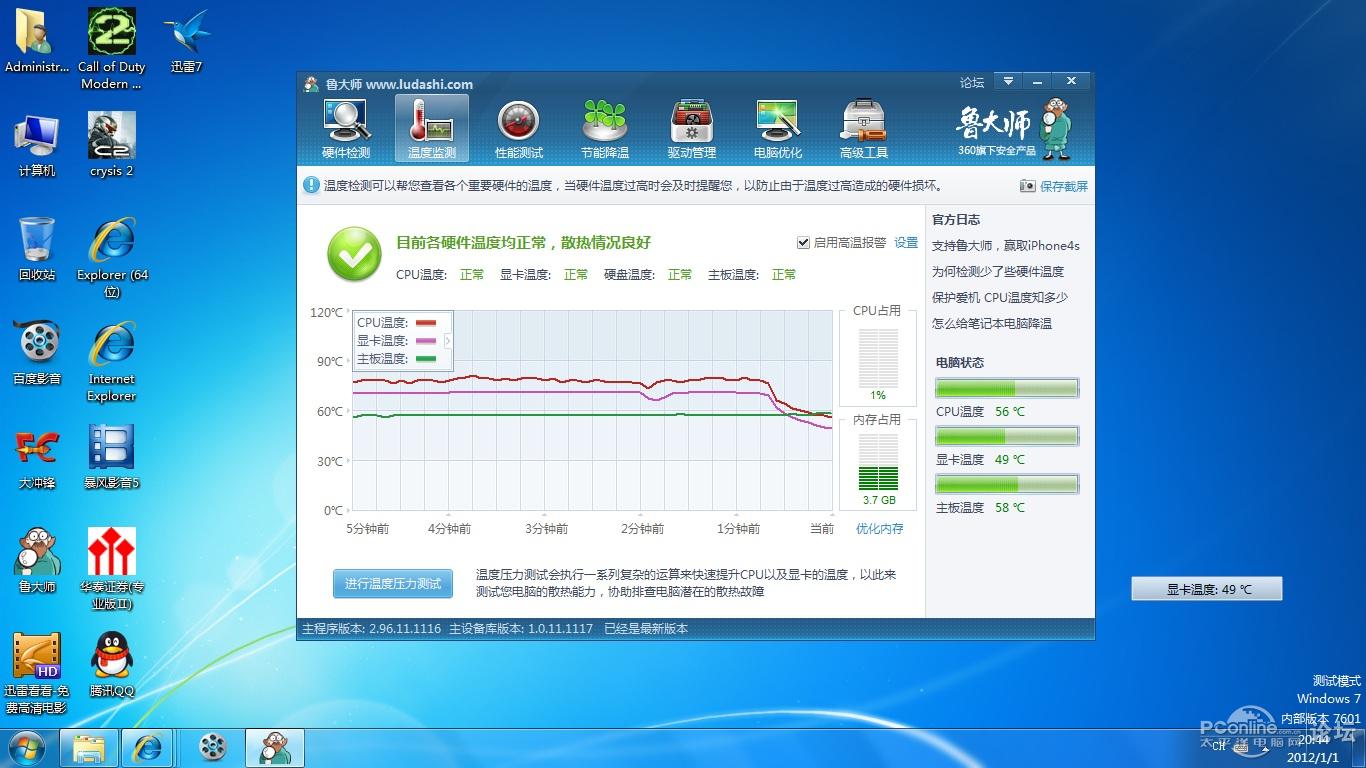The height and width of the screenshot is (768, 1366).
Task: Toggle the 启用高温报警 checkbox
Action: (803, 243)
